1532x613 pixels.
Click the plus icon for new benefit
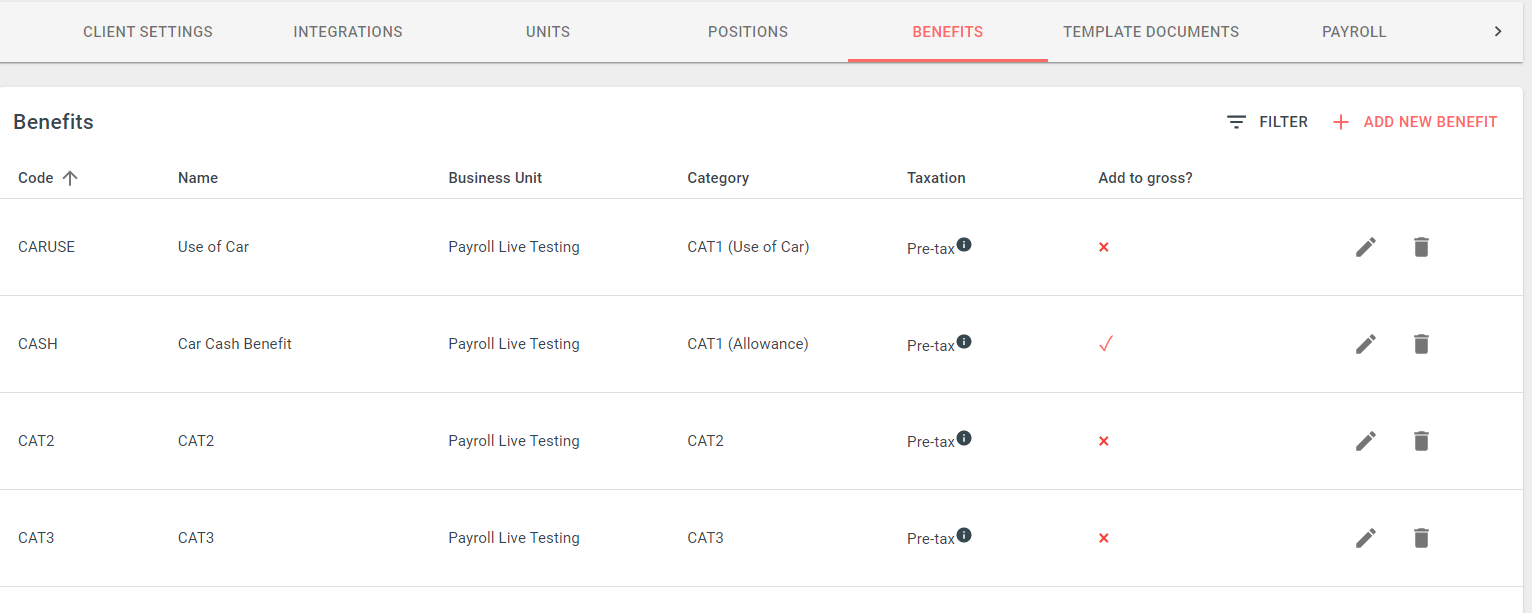pos(1341,122)
